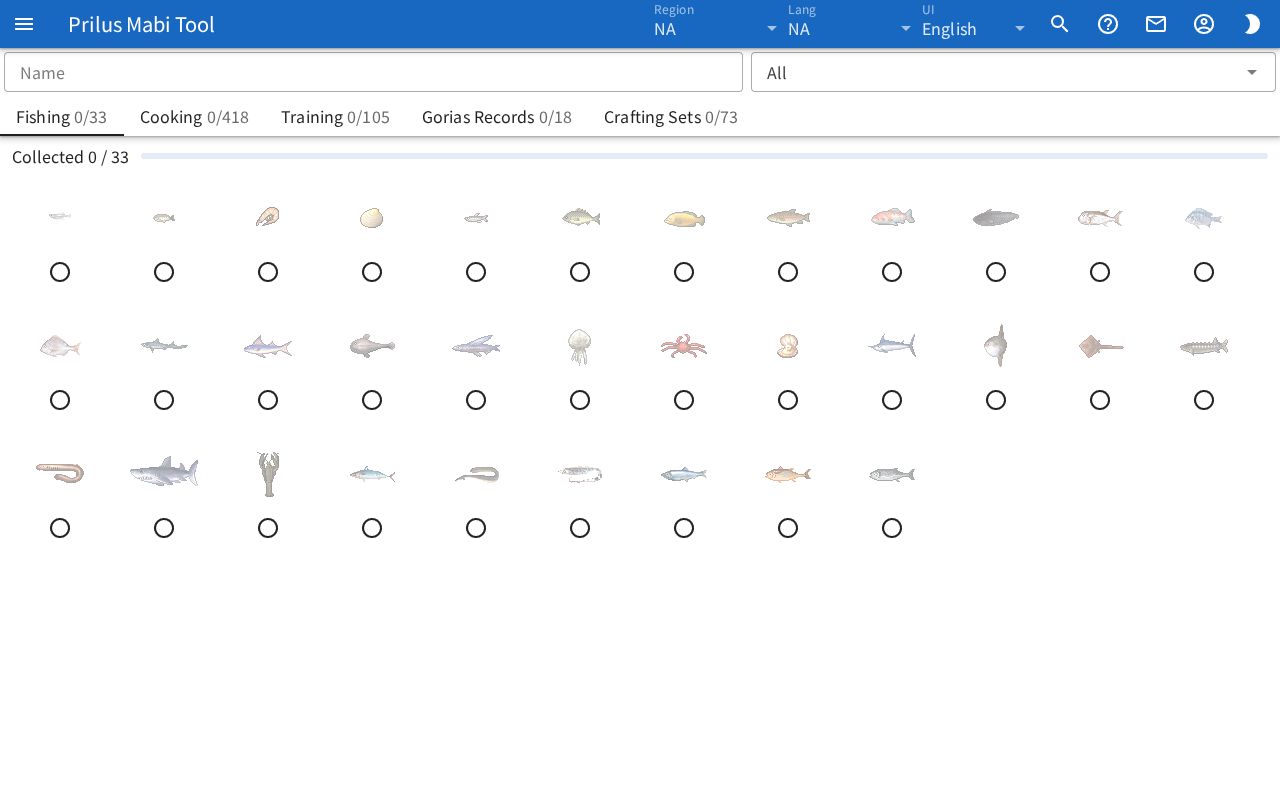This screenshot has height=800, width=1280.
Task: Select the Crafting Sets tab
Action: click(671, 117)
